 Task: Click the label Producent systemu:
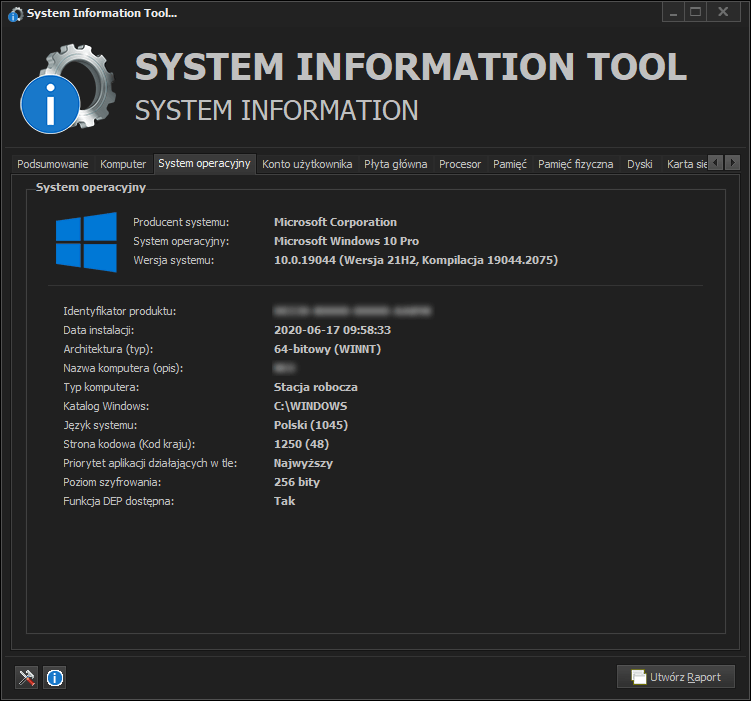click(x=181, y=222)
